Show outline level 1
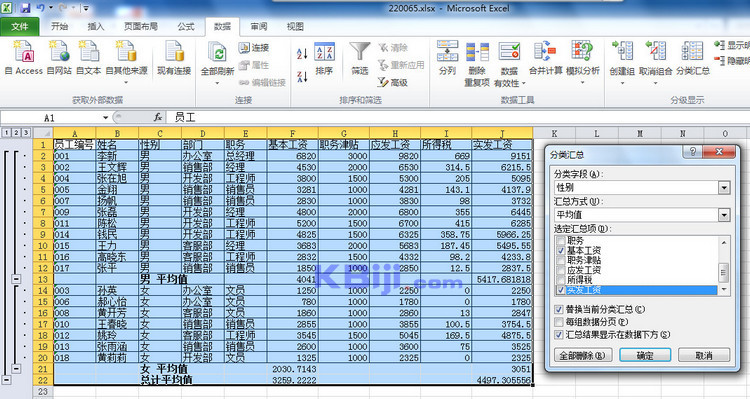 [6, 133]
